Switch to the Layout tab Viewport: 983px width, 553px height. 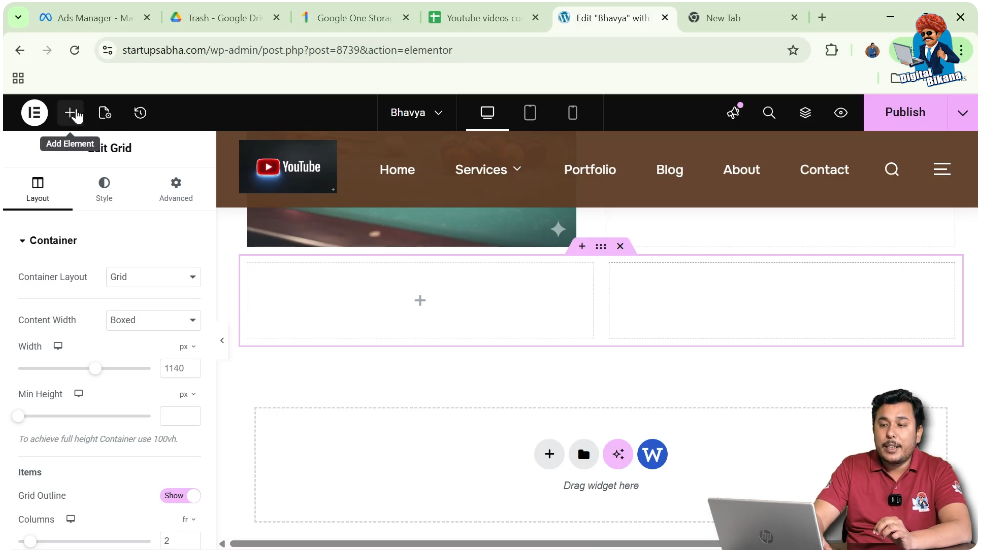tap(38, 189)
